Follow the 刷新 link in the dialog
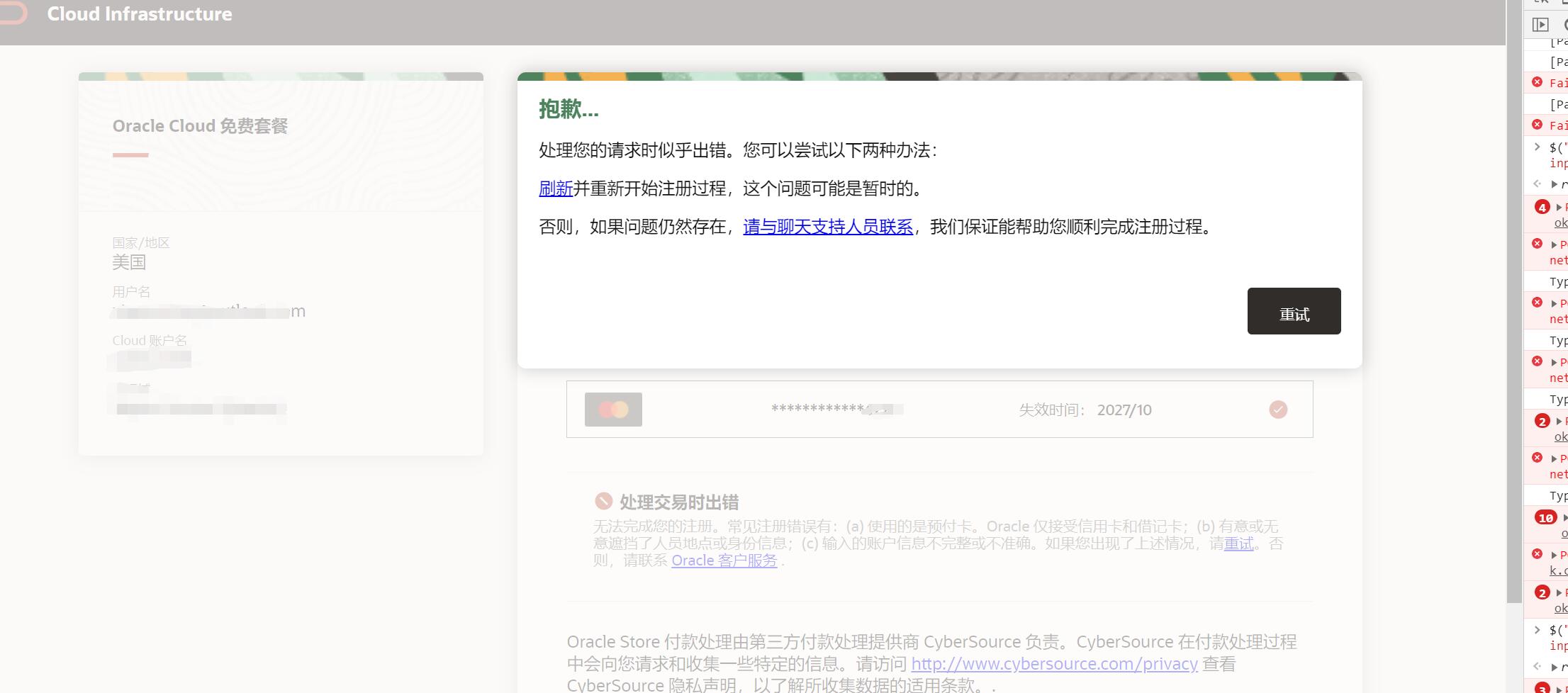 pos(556,188)
